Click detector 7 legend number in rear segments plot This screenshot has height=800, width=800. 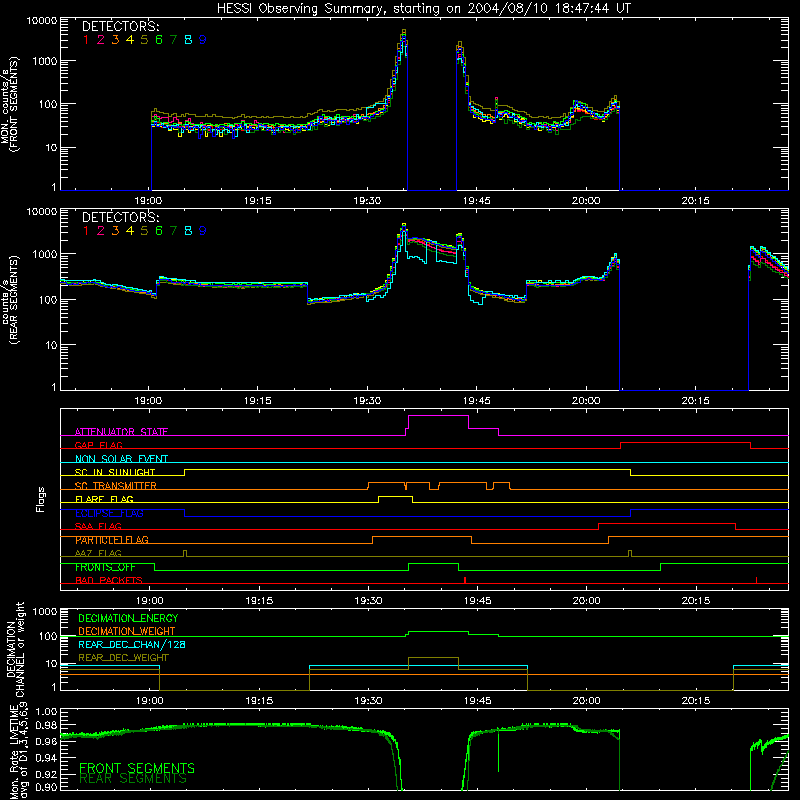[173, 231]
